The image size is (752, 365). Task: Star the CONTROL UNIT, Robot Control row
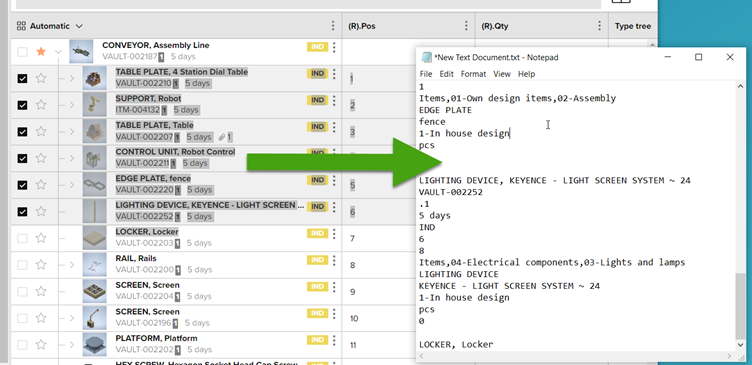(41, 158)
